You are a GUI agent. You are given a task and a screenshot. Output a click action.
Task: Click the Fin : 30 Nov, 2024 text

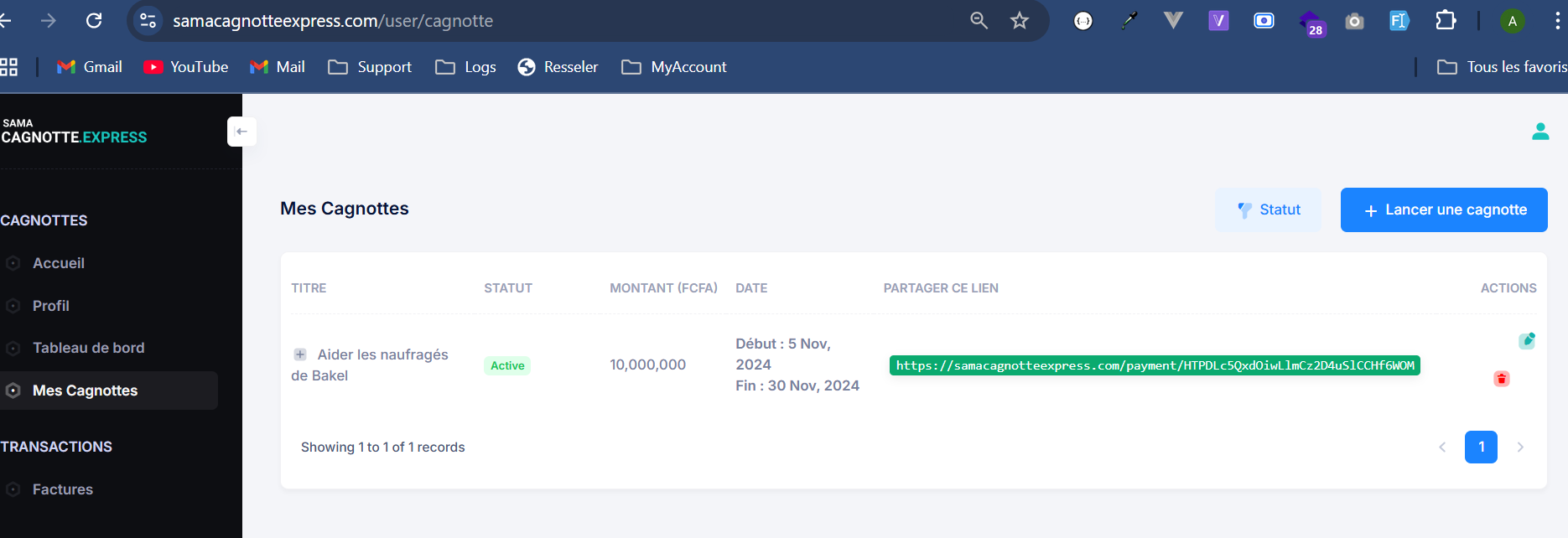(797, 385)
